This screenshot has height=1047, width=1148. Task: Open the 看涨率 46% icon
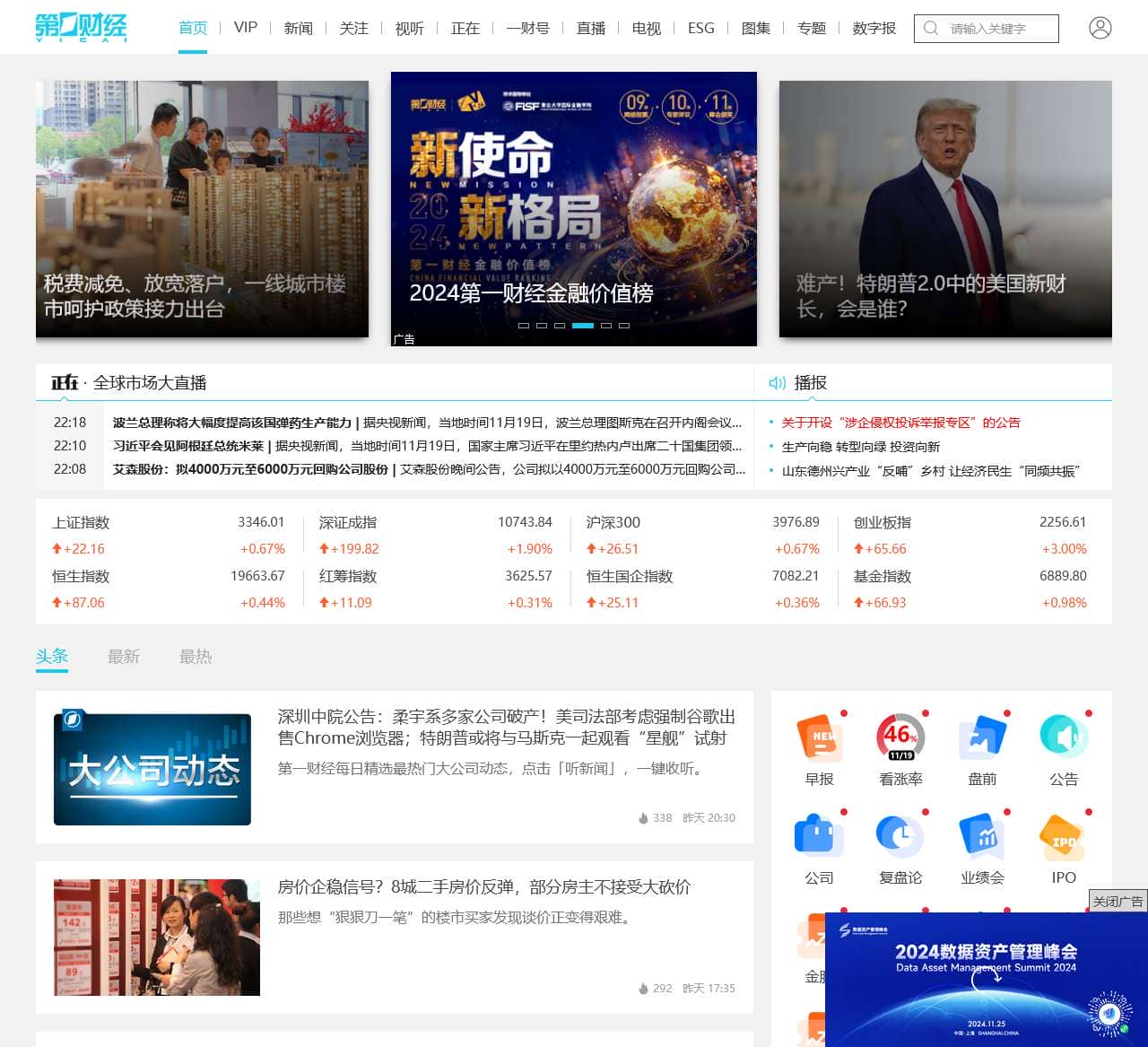900,737
